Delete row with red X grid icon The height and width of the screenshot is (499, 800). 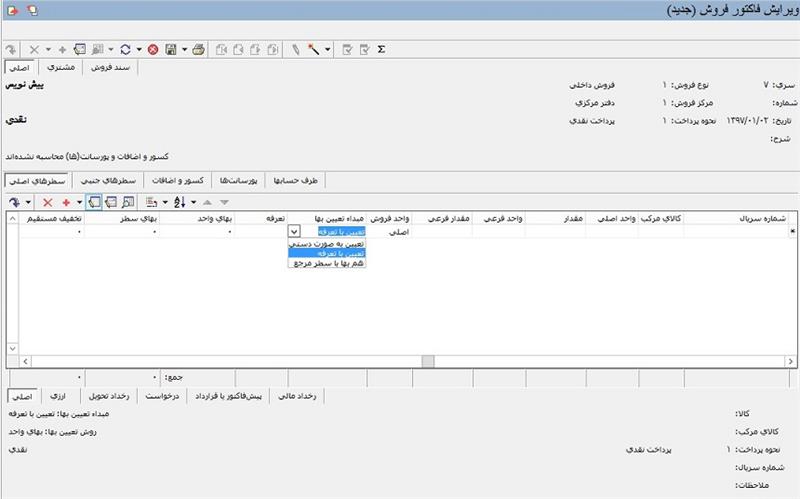point(47,202)
